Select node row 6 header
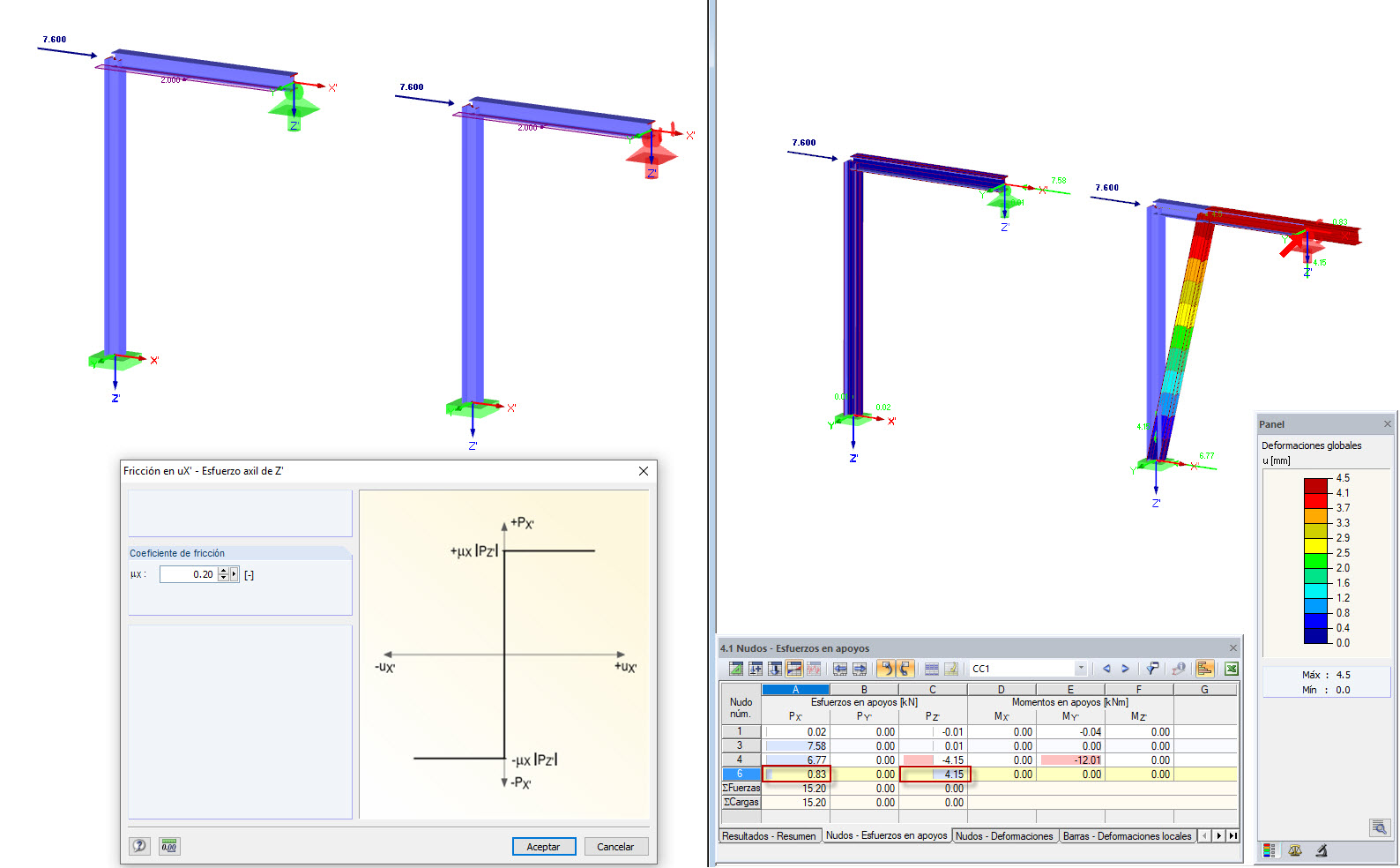Viewport: 1400px width, 868px height. (741, 774)
